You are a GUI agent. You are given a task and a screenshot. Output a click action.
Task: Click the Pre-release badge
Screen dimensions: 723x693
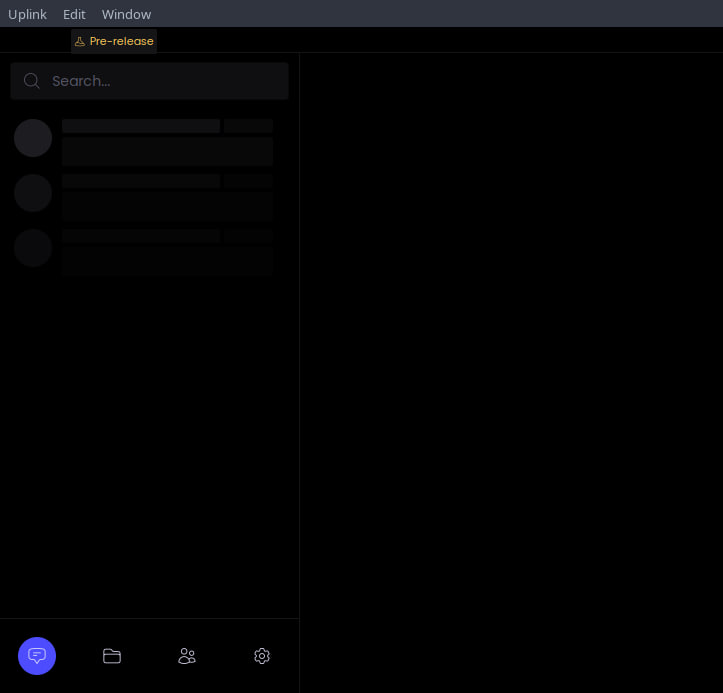114,41
